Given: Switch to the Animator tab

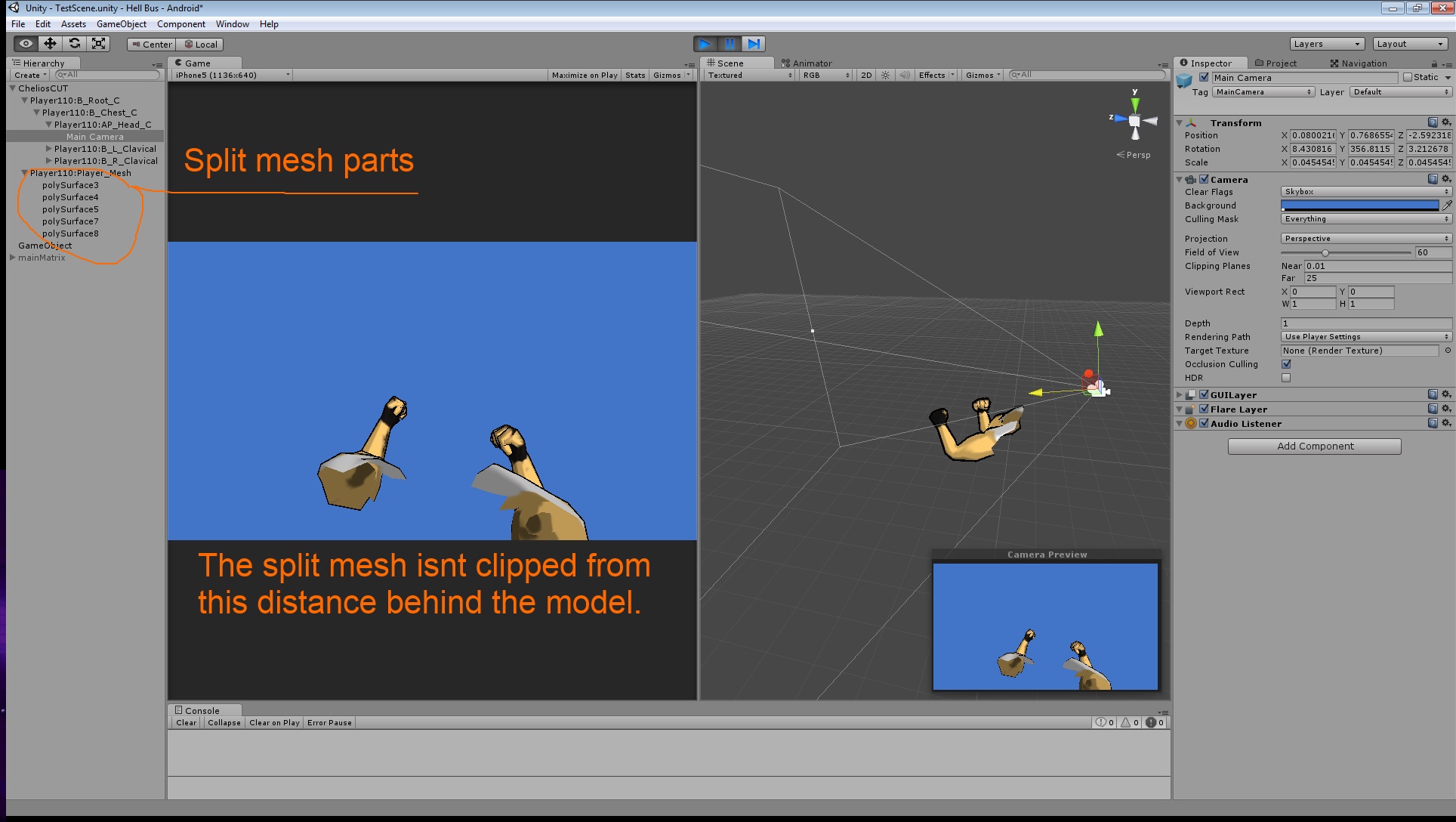Looking at the screenshot, I should tap(807, 63).
